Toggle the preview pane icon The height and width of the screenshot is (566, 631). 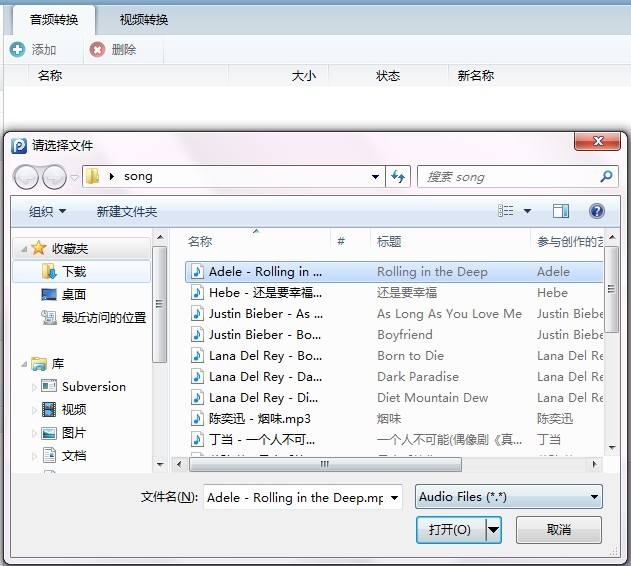(x=561, y=211)
